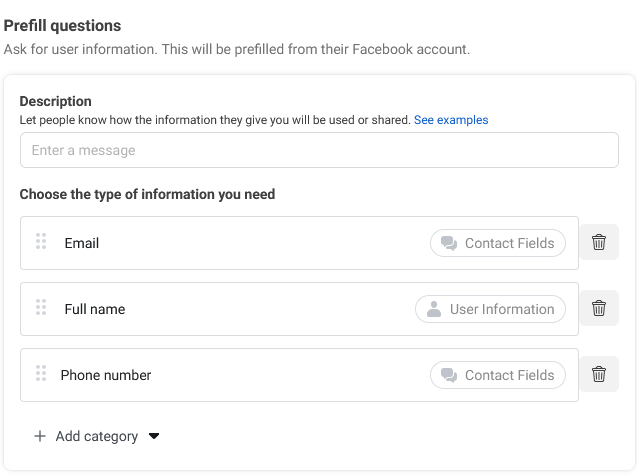Expand the Add category dropdown arrow
Screen dimensions: 637x476
(154, 436)
